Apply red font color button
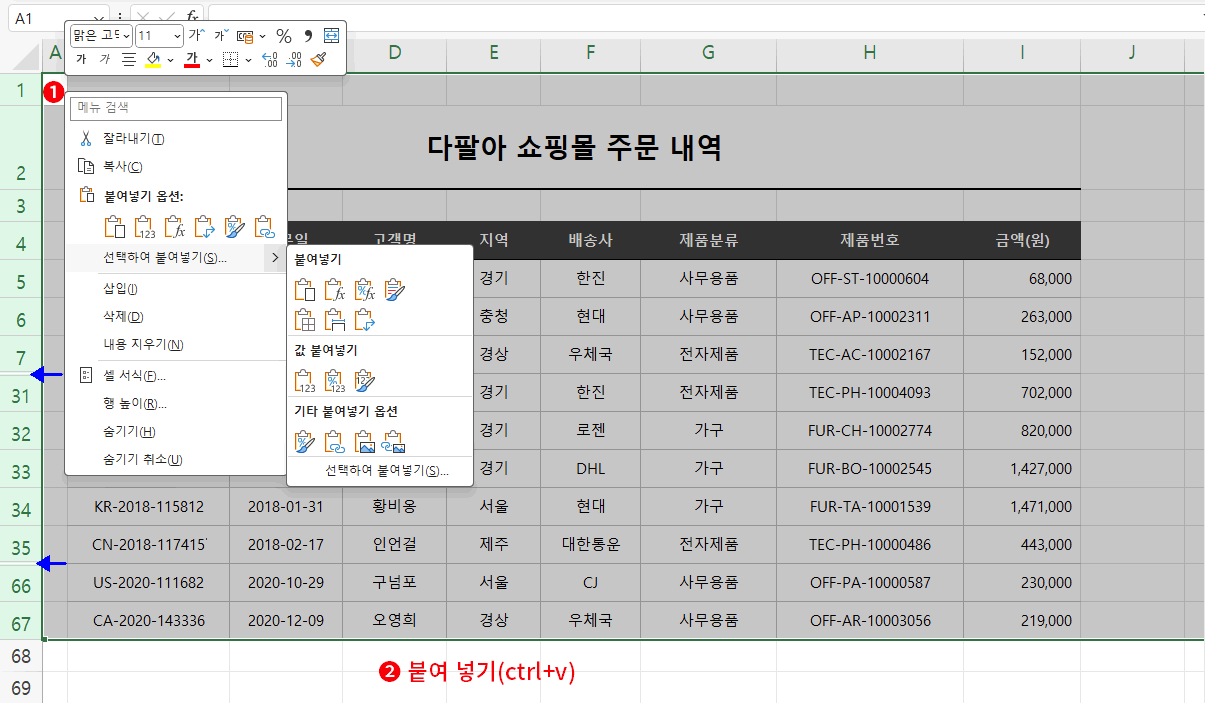 coord(192,60)
